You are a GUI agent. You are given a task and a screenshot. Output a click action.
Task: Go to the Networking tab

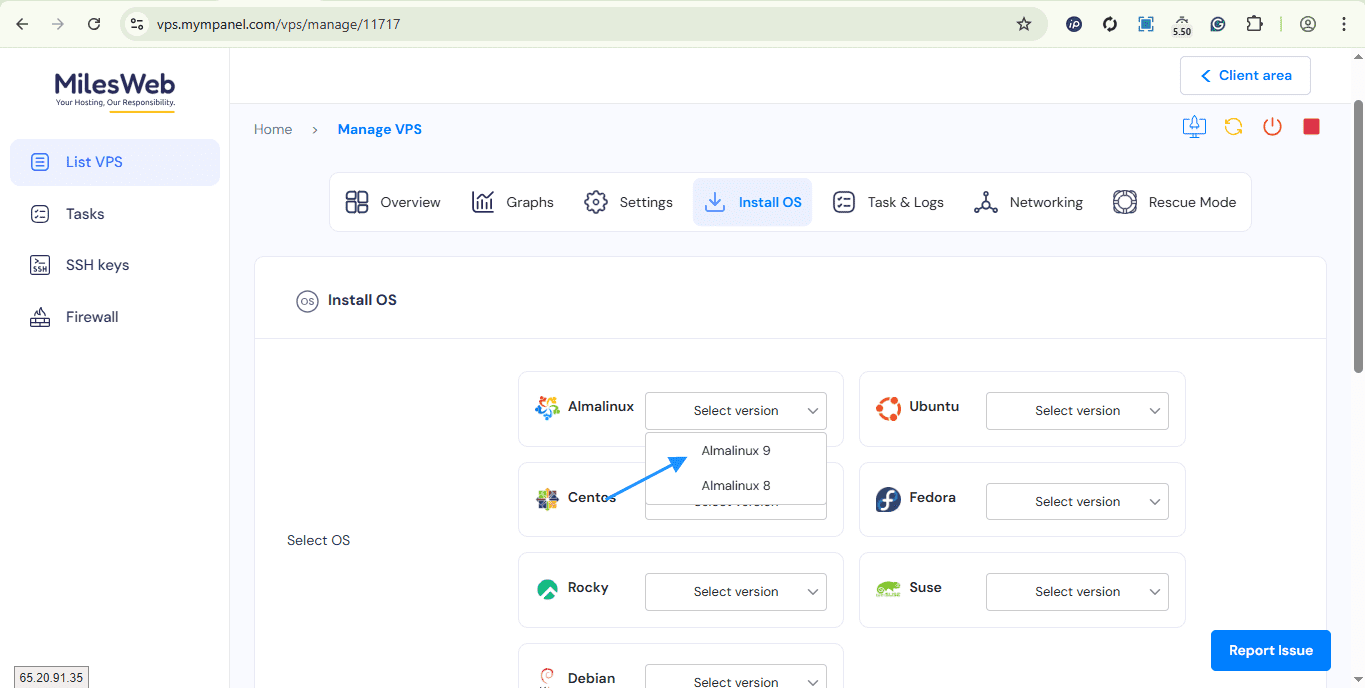click(x=1028, y=202)
